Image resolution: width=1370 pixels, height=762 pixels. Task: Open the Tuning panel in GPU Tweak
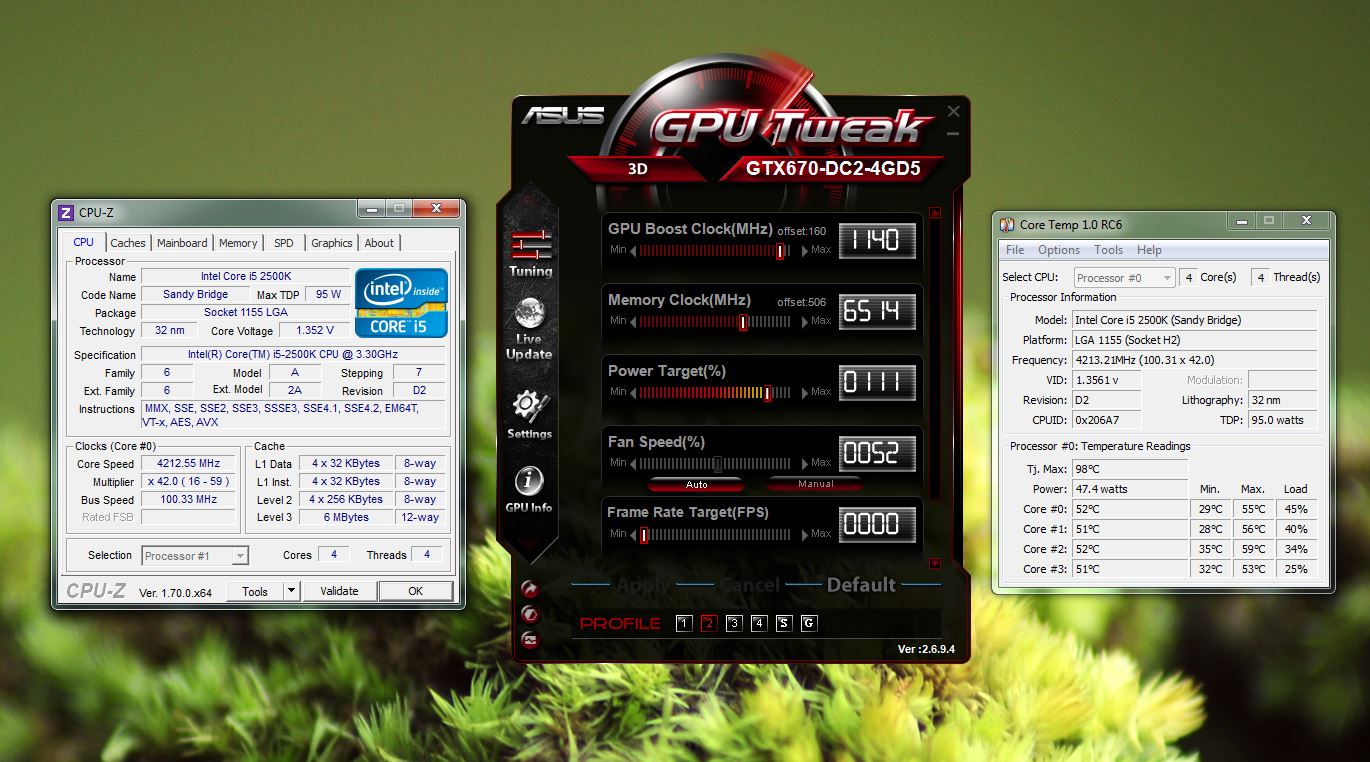[530, 253]
